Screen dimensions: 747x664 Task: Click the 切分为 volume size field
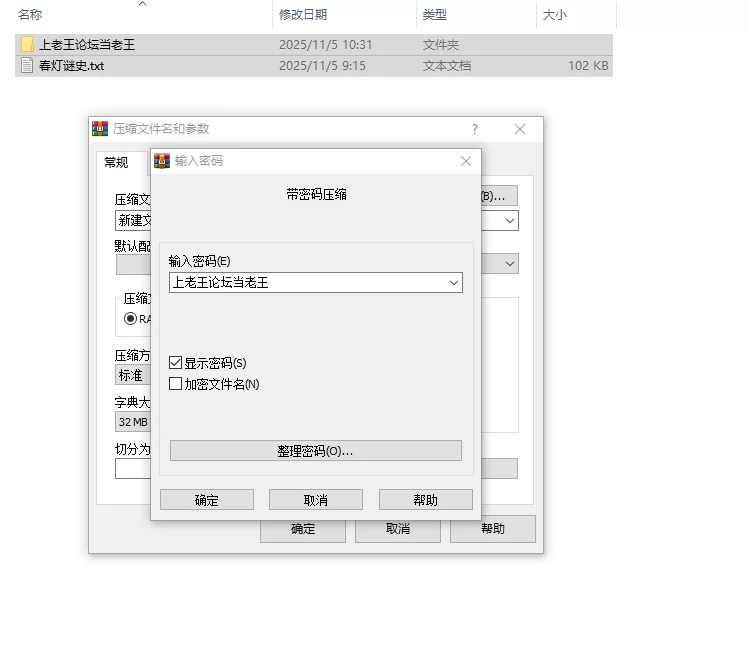pos(133,469)
